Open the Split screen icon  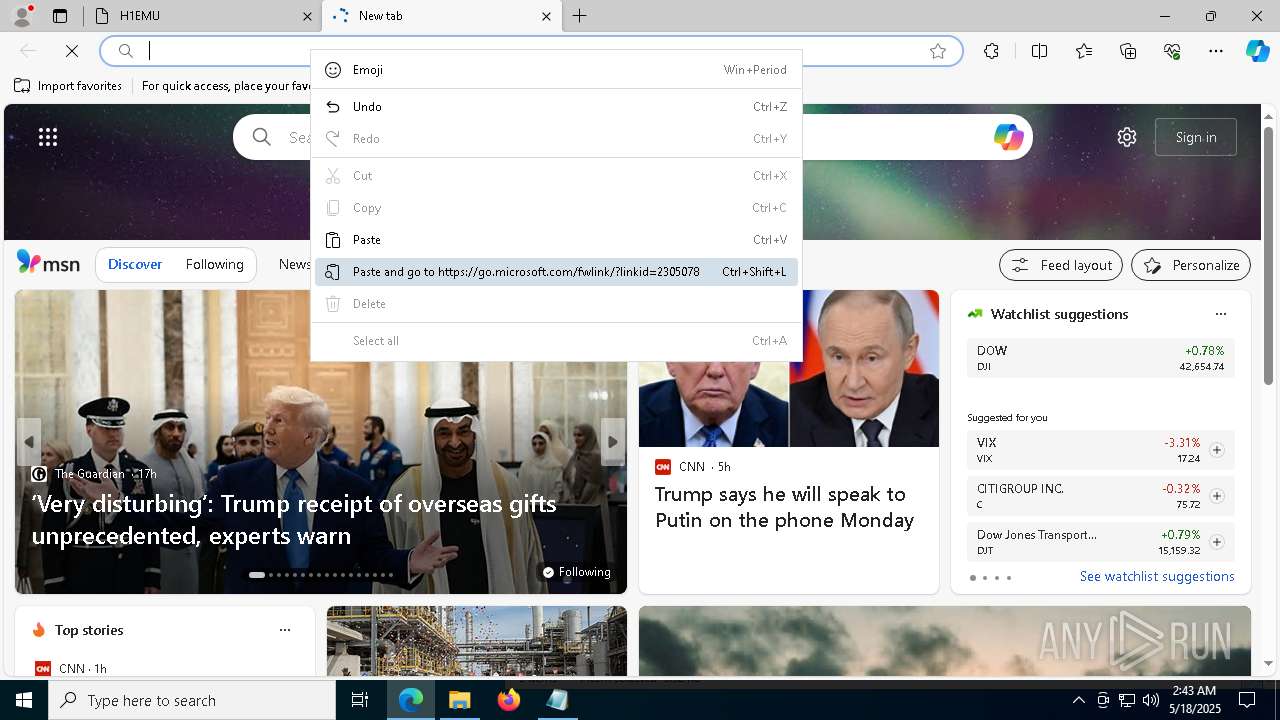pos(1039,51)
